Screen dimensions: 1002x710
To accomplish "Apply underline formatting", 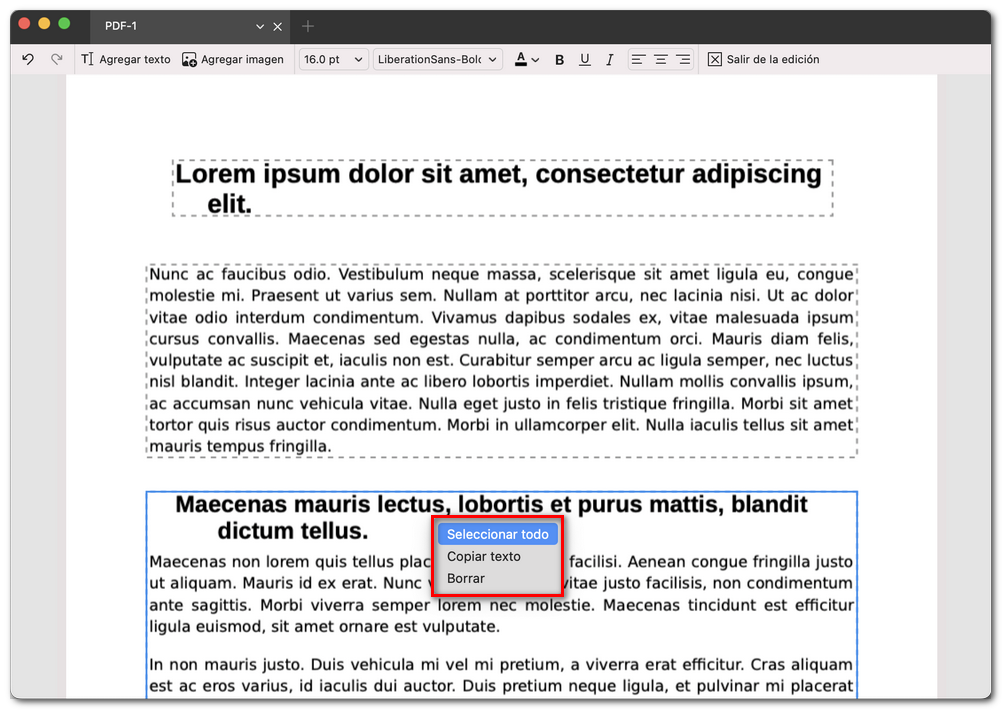I will tap(585, 59).
